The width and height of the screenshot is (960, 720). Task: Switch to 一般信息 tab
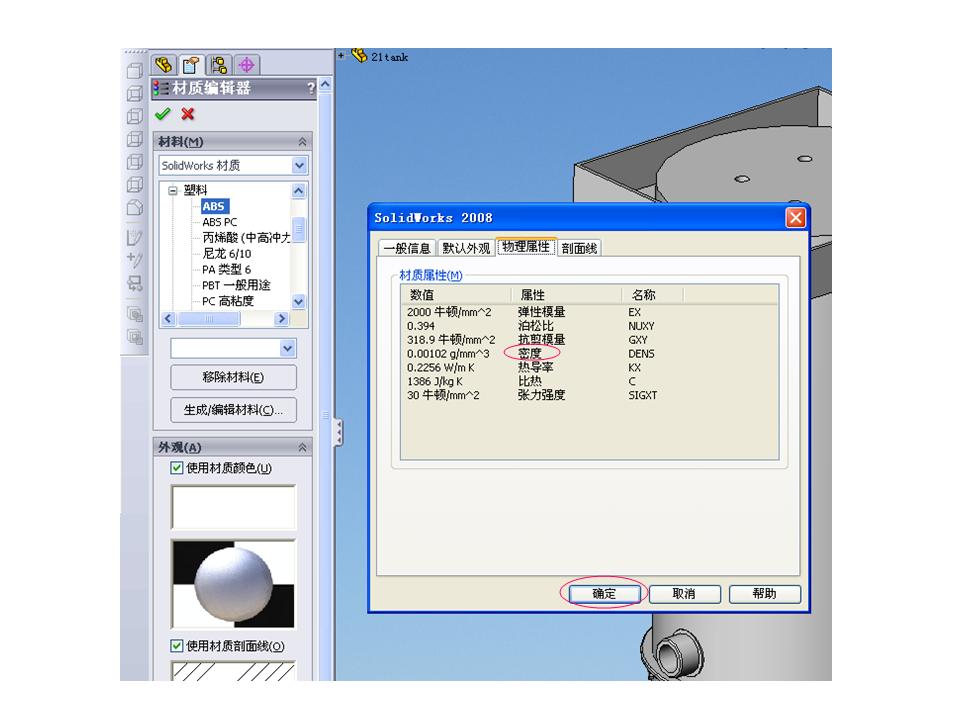(407, 248)
